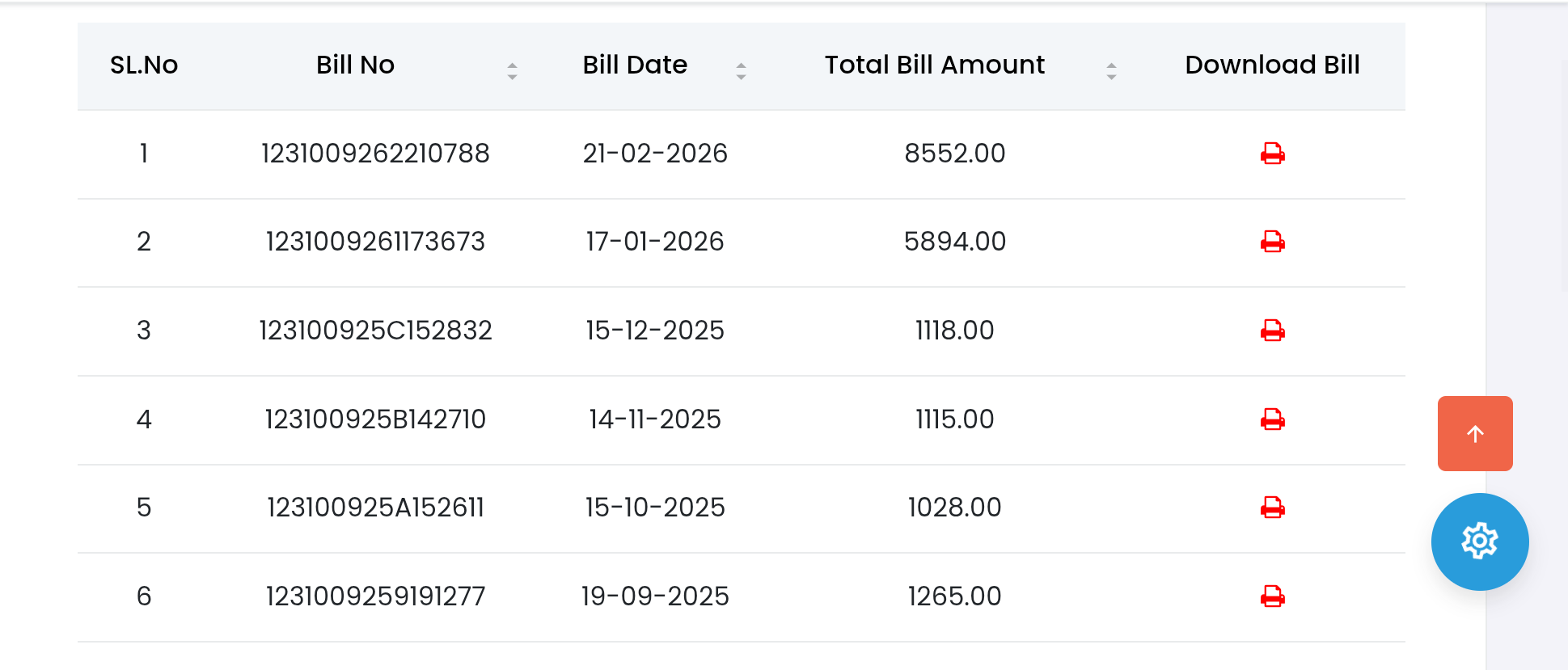Select bill number 1231009262210788 cell
The height and width of the screenshot is (670, 1568).
pyautogui.click(x=375, y=154)
